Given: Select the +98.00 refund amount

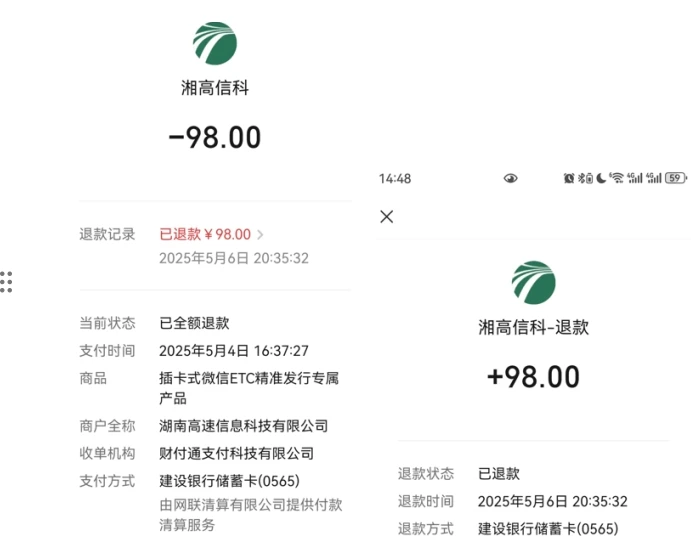Looking at the screenshot, I should point(533,377).
